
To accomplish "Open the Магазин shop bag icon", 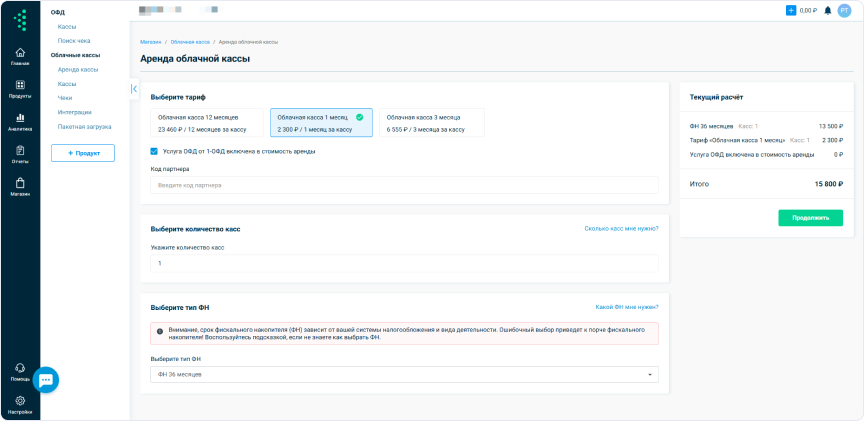I will click(20, 184).
